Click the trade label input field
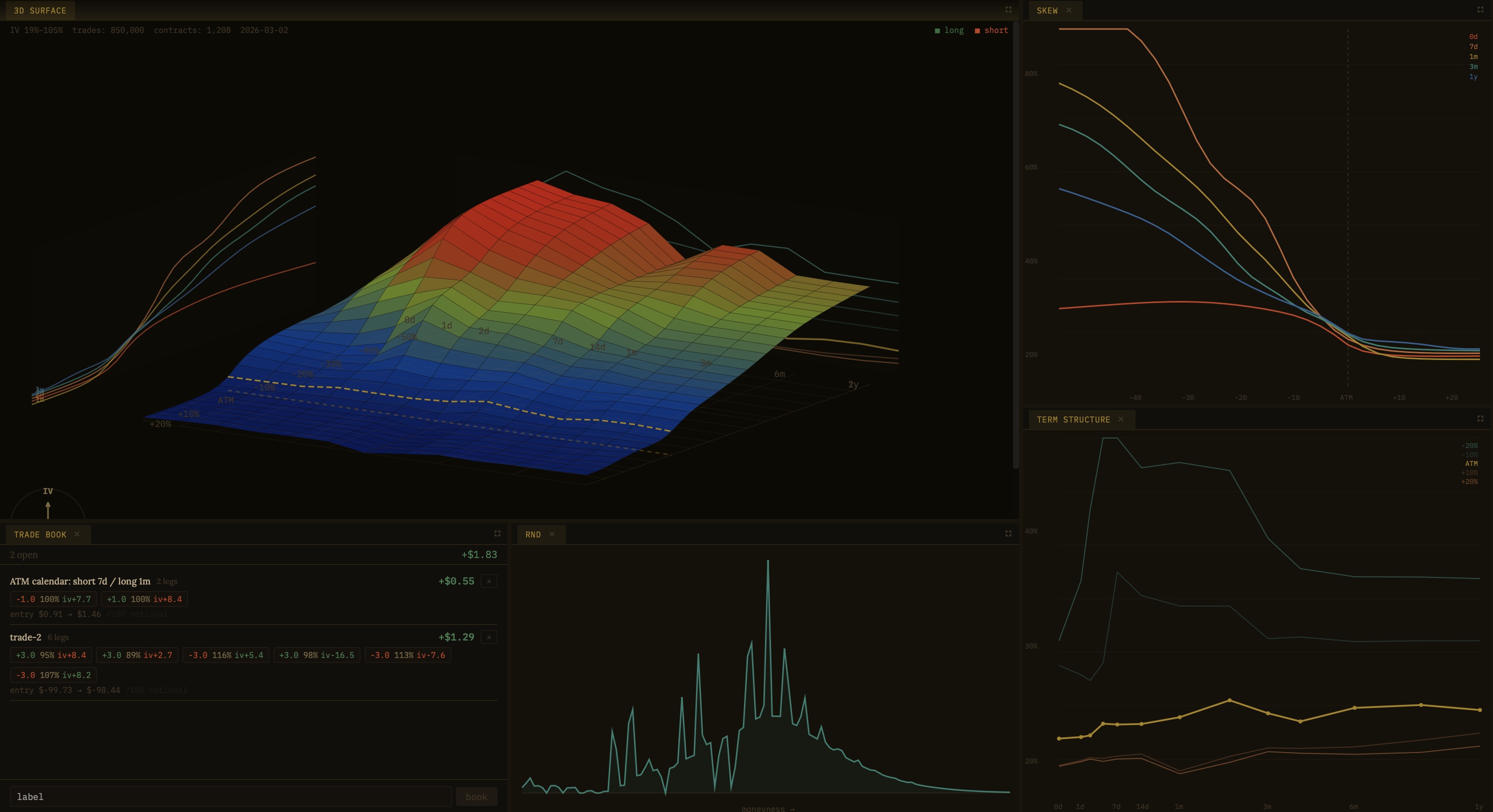Viewport: 1493px width, 812px height. point(230,796)
